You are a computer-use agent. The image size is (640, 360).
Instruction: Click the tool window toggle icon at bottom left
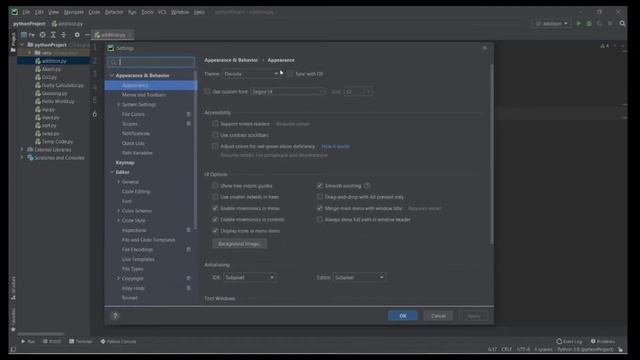13,349
